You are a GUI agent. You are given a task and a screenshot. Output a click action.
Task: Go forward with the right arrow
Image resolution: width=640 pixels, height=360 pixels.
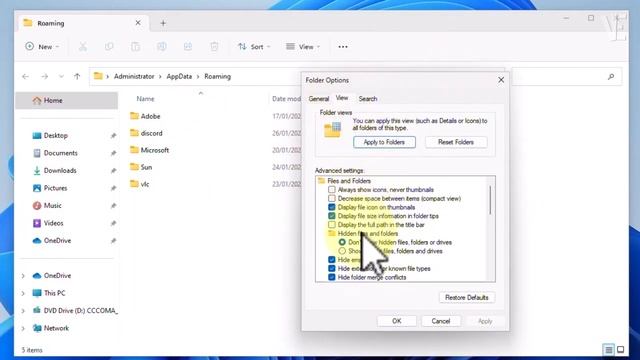pyautogui.click(x=44, y=76)
